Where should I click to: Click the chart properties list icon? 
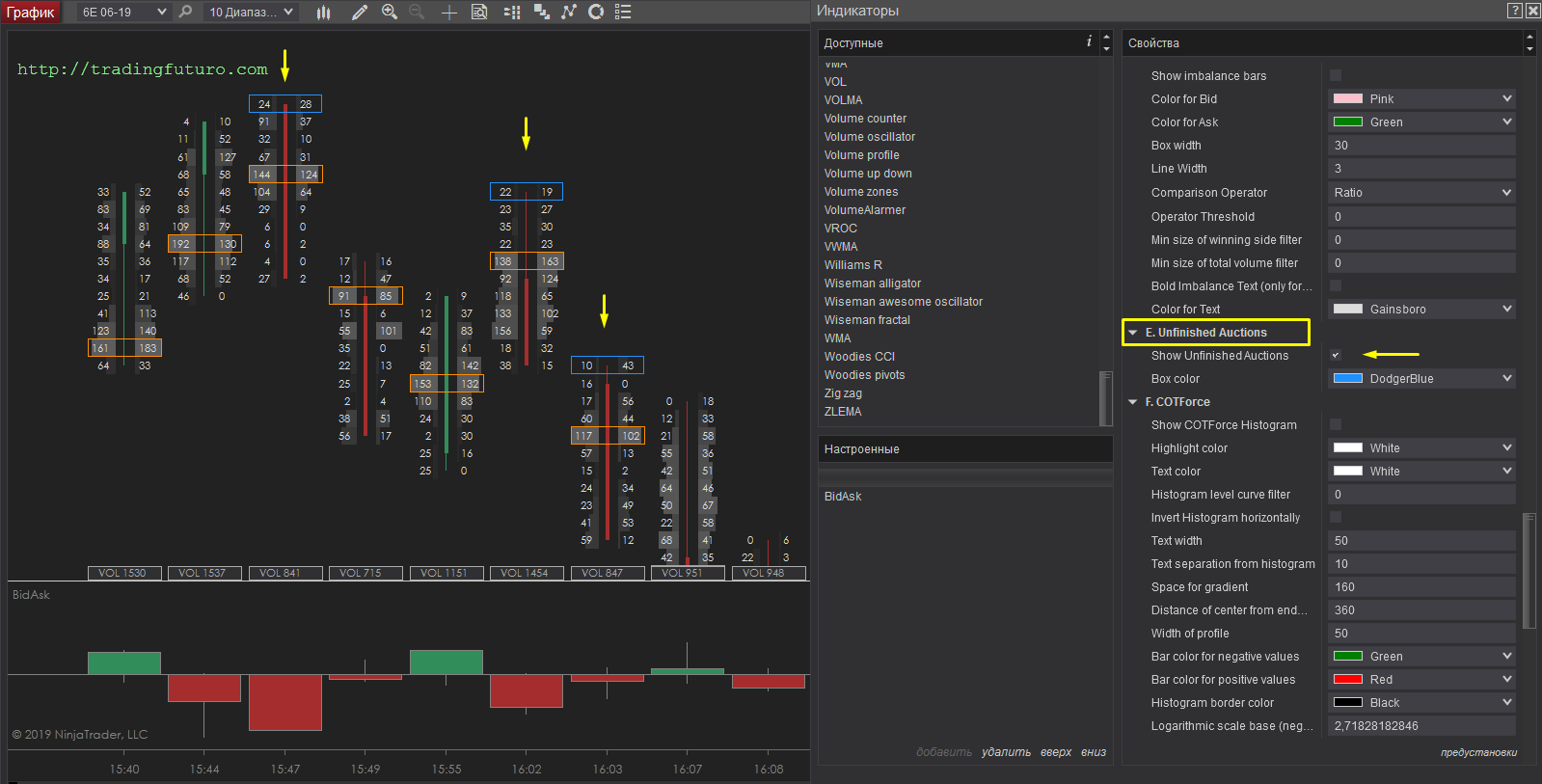click(x=623, y=12)
